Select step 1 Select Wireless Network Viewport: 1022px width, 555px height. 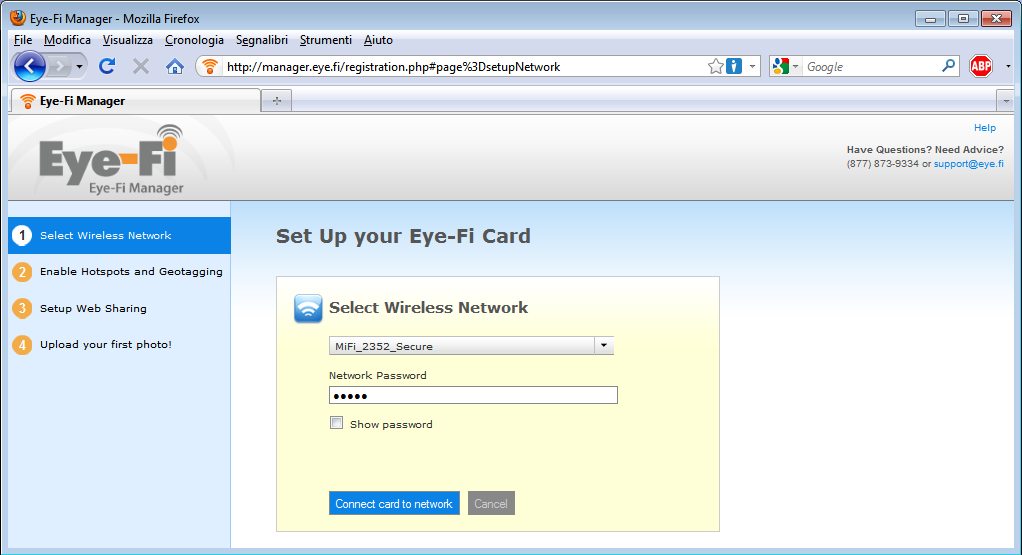tap(119, 235)
